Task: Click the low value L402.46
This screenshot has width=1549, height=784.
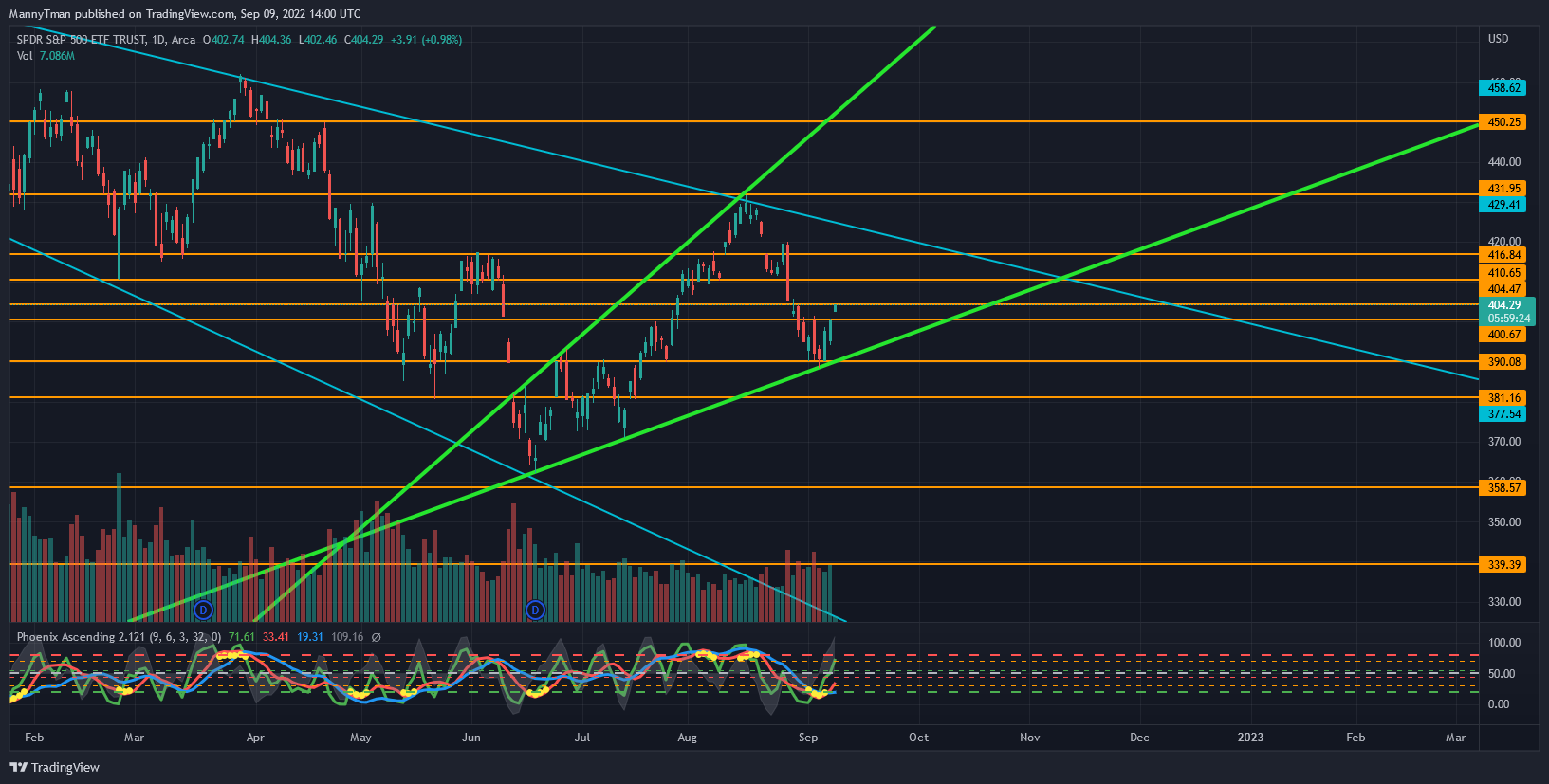Action: tap(318, 40)
